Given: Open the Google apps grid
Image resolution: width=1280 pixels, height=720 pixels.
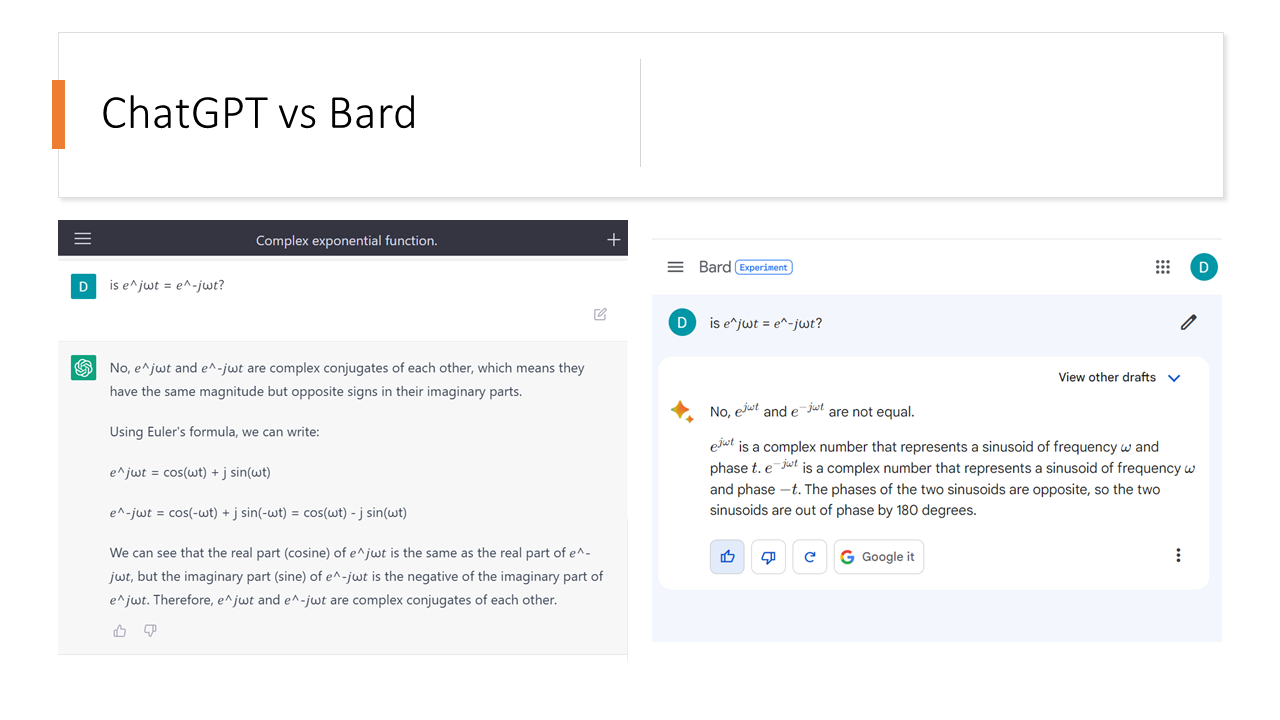Looking at the screenshot, I should [1162, 267].
